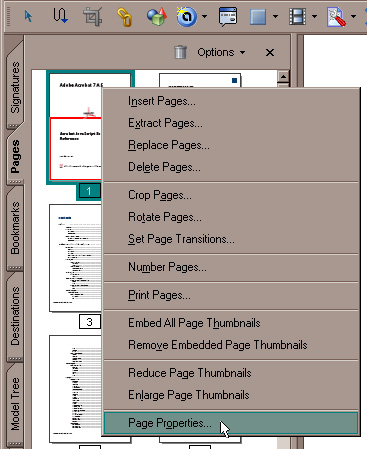Close the Pages navigation panel
This screenshot has width=367, height=449.
pyautogui.click(x=270, y=52)
